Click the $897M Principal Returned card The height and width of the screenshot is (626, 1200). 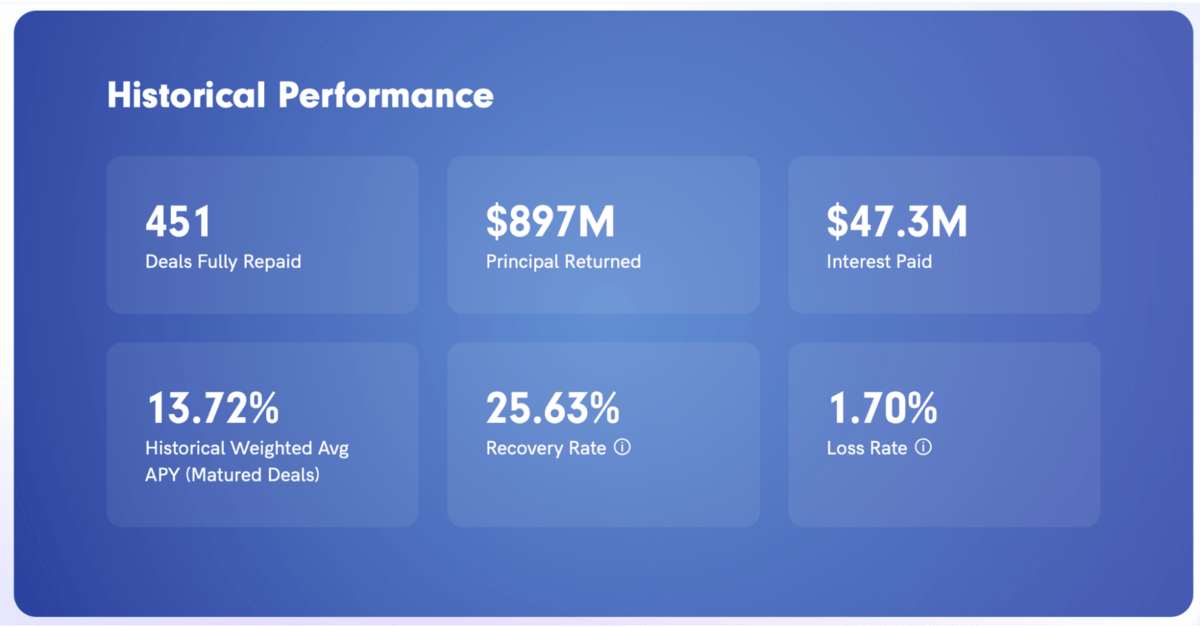click(603, 235)
